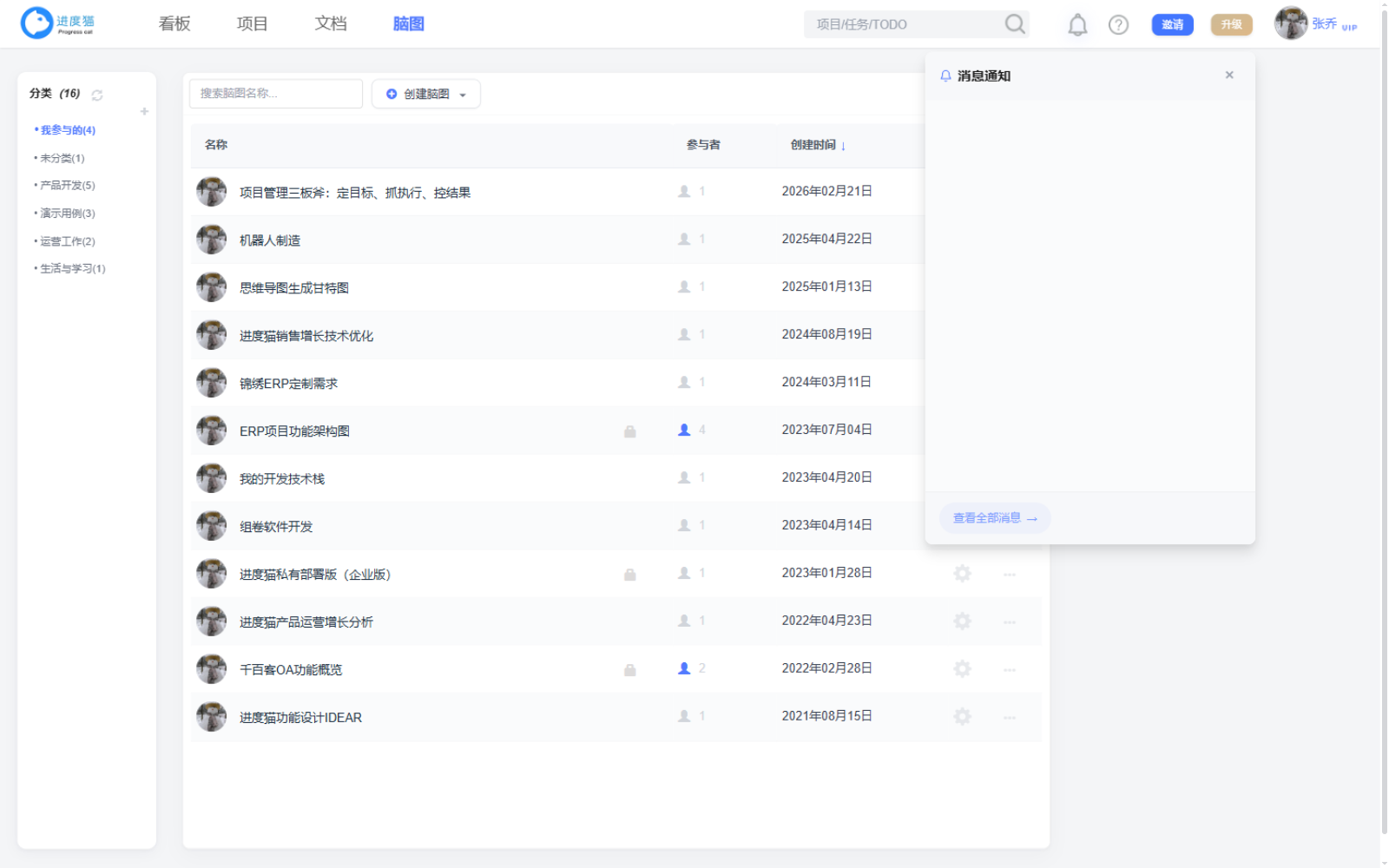1389x868 pixels.
Task: Open mind map 锦绣ERP定制需求
Action: (288, 384)
